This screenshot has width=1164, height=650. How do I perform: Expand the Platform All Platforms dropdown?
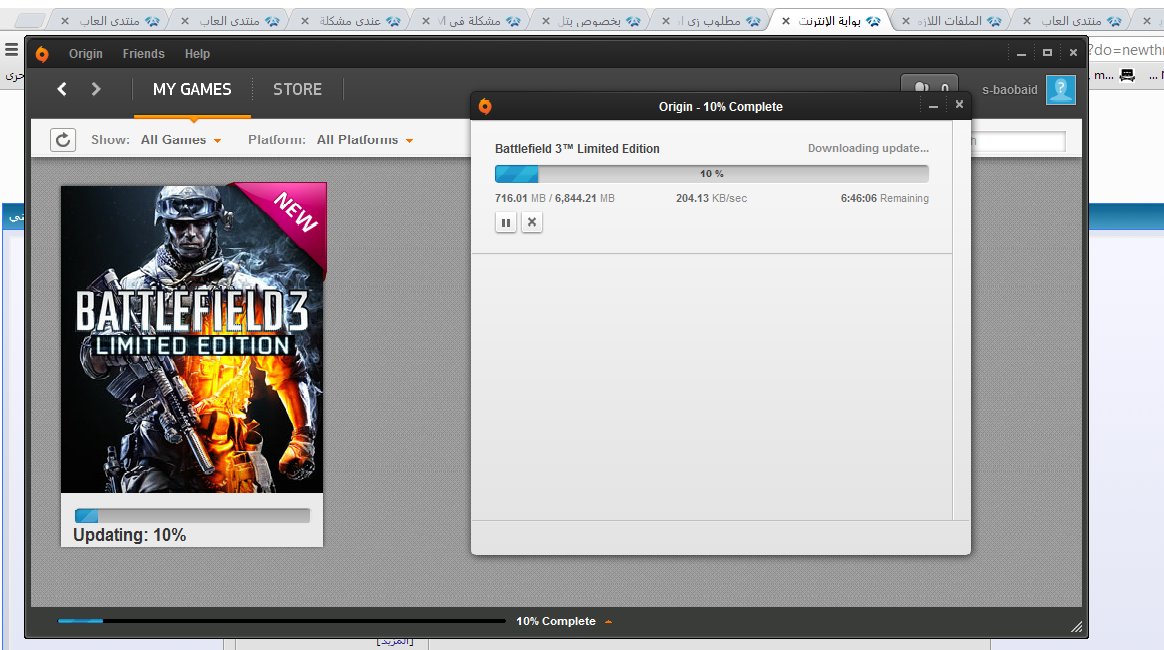364,139
